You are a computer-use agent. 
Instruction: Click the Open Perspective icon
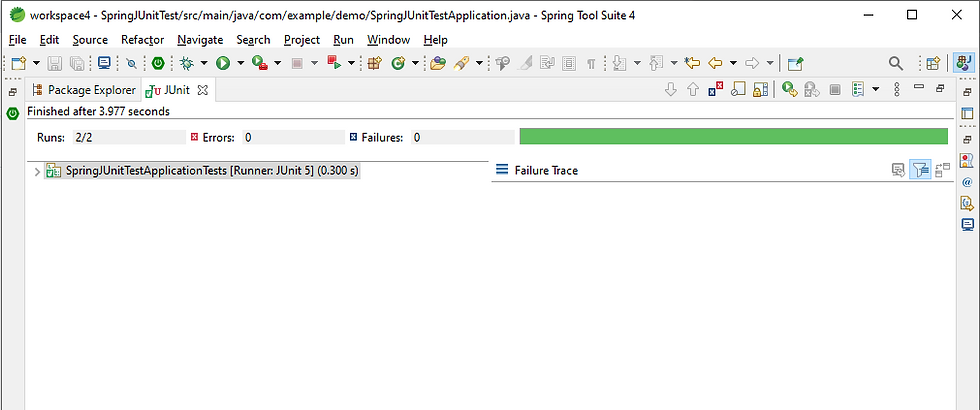[934, 63]
